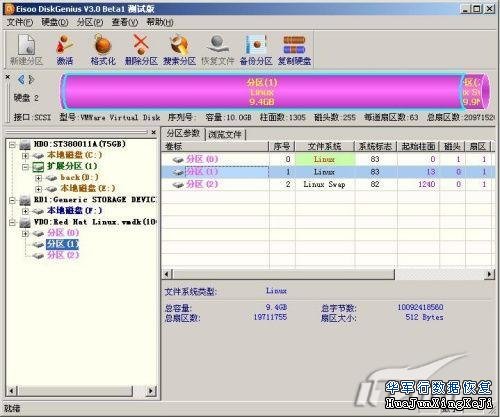Switch to the 分区参数 tab

coord(183,134)
